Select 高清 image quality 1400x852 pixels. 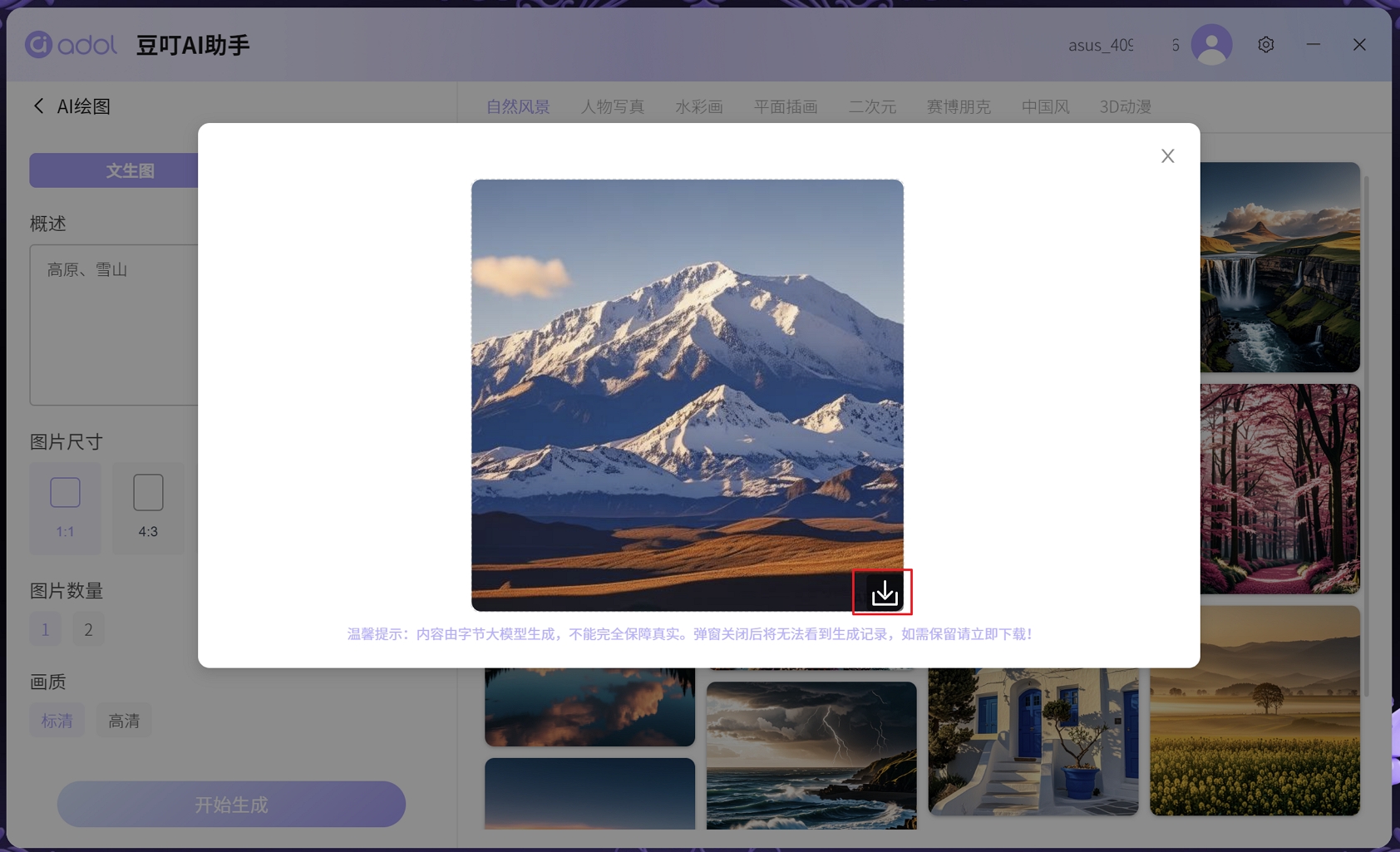pos(124,720)
